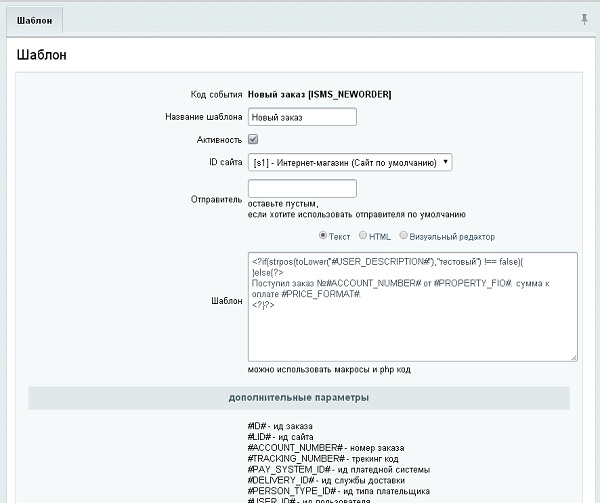Viewport: 600px width, 503px height.
Task: Toggle the Активность checkbox
Action: pos(253,139)
